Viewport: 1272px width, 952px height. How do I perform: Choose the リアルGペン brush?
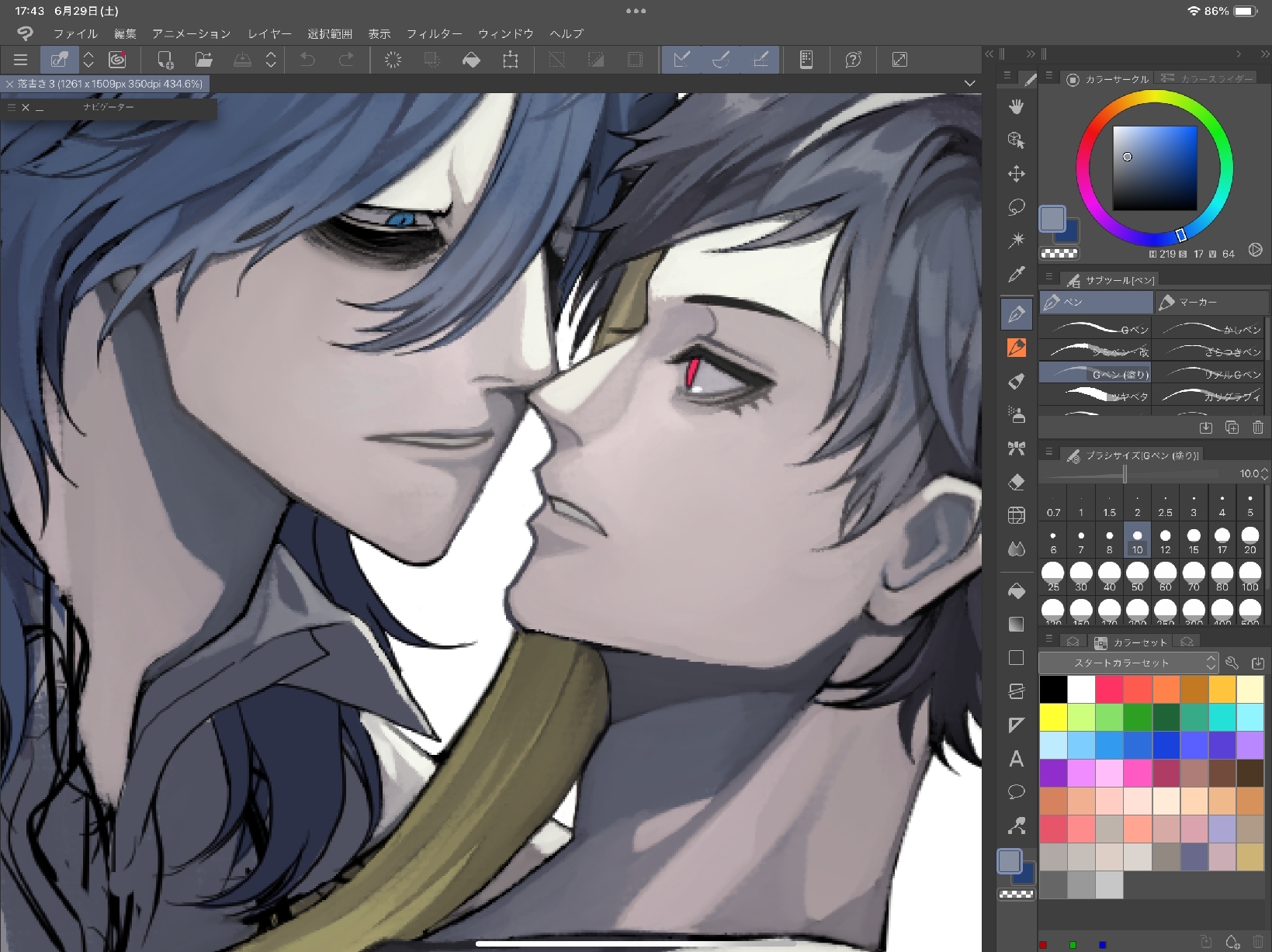(1210, 374)
